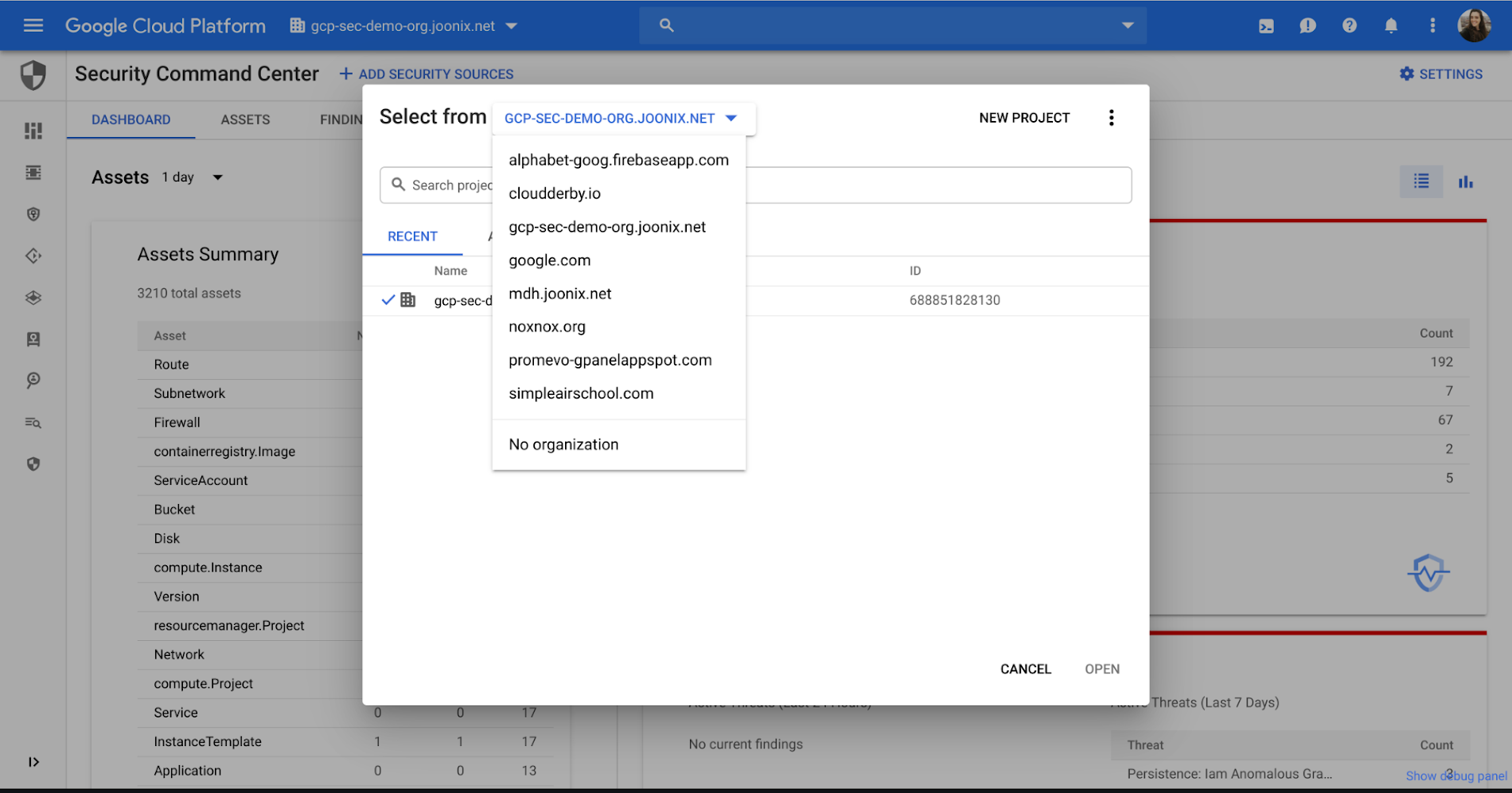Open top bar more options menu

coord(1432,25)
